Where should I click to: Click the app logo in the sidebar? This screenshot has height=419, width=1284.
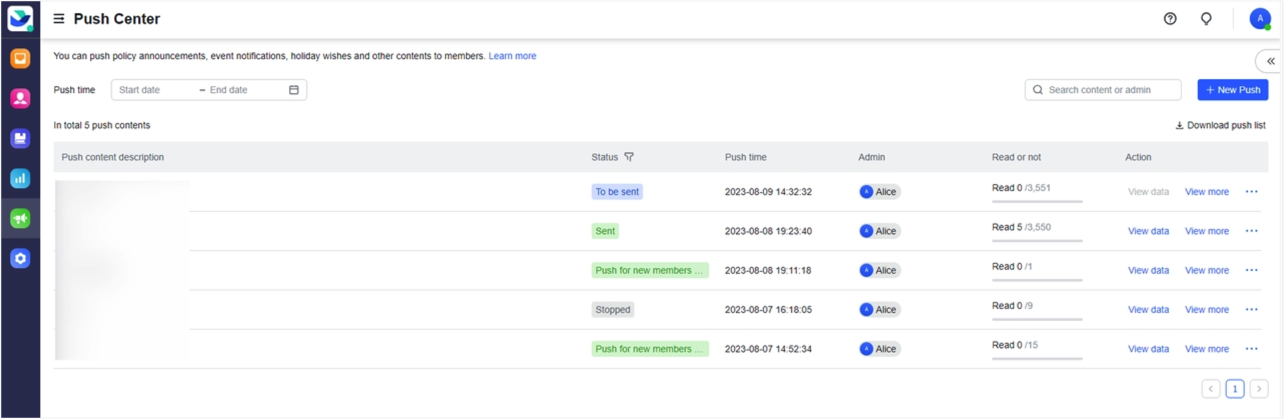(20, 18)
